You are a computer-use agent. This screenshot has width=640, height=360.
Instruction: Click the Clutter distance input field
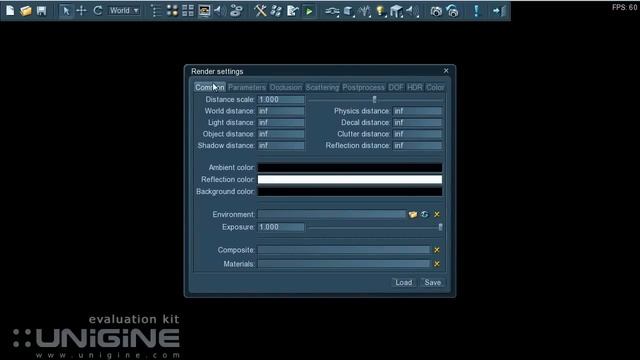[x=418, y=134]
